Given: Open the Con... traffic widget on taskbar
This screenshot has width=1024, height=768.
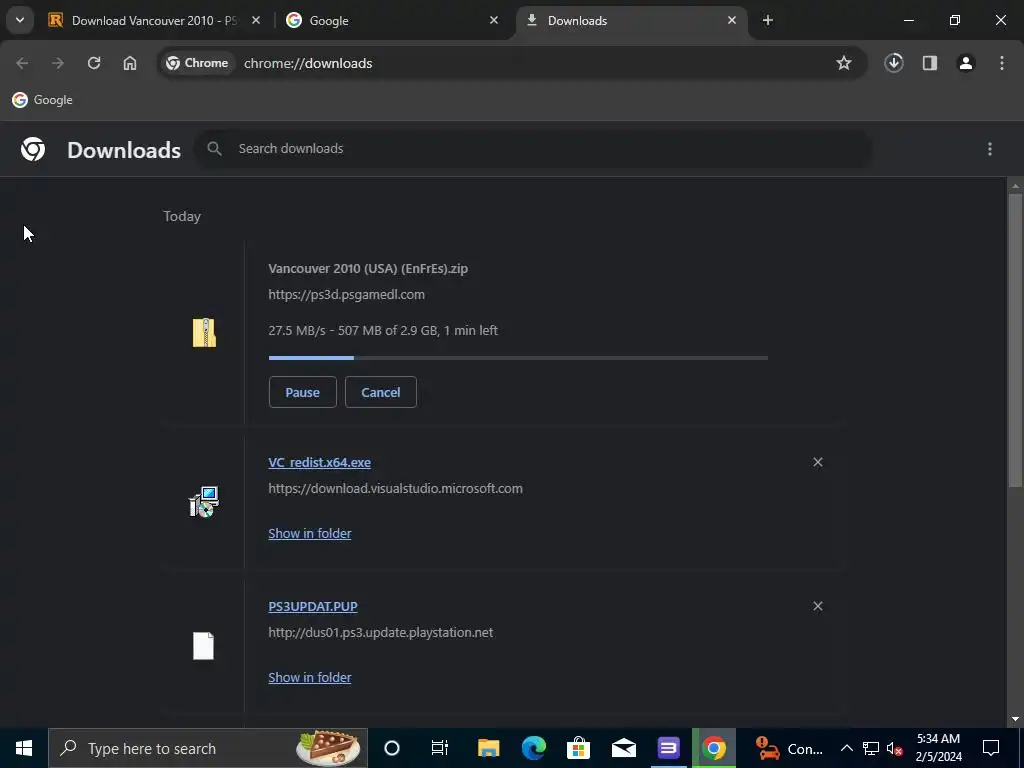Looking at the screenshot, I should pyautogui.click(x=790, y=748).
